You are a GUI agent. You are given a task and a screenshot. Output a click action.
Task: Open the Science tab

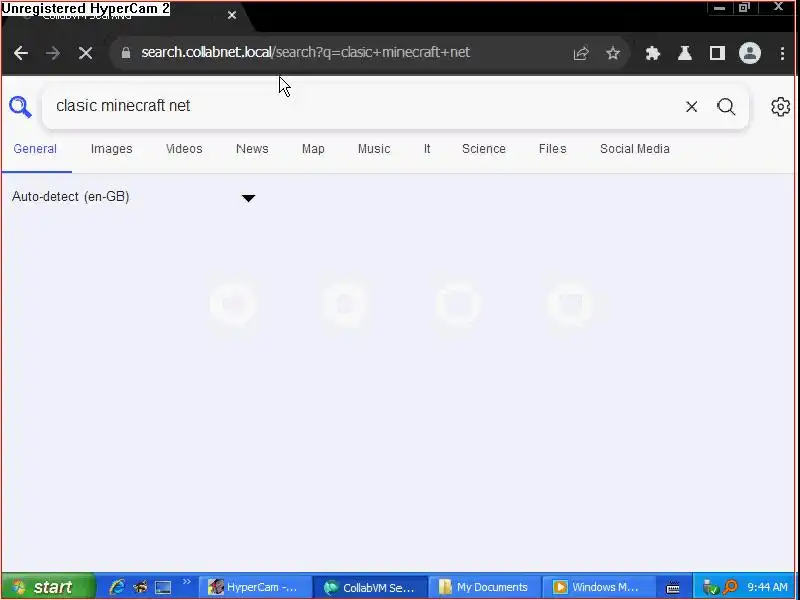tap(484, 149)
